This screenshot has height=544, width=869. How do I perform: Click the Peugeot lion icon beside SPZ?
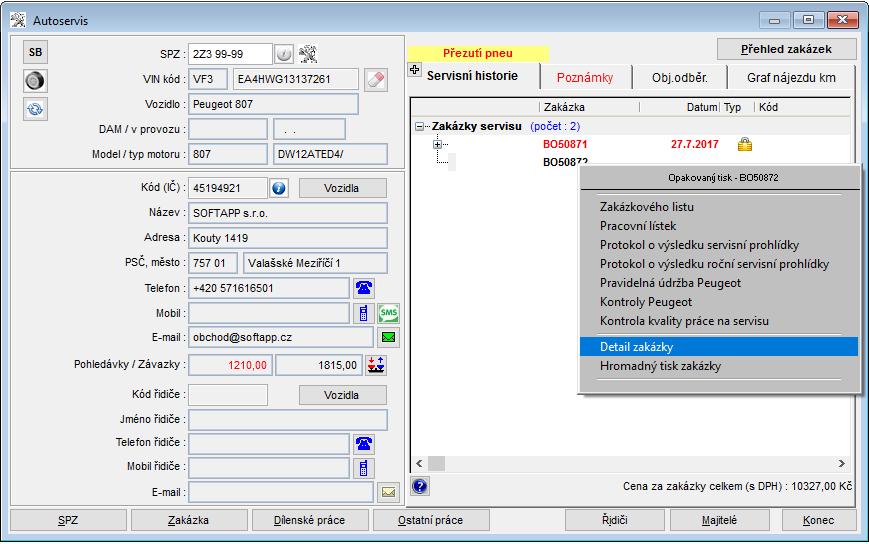[x=308, y=54]
